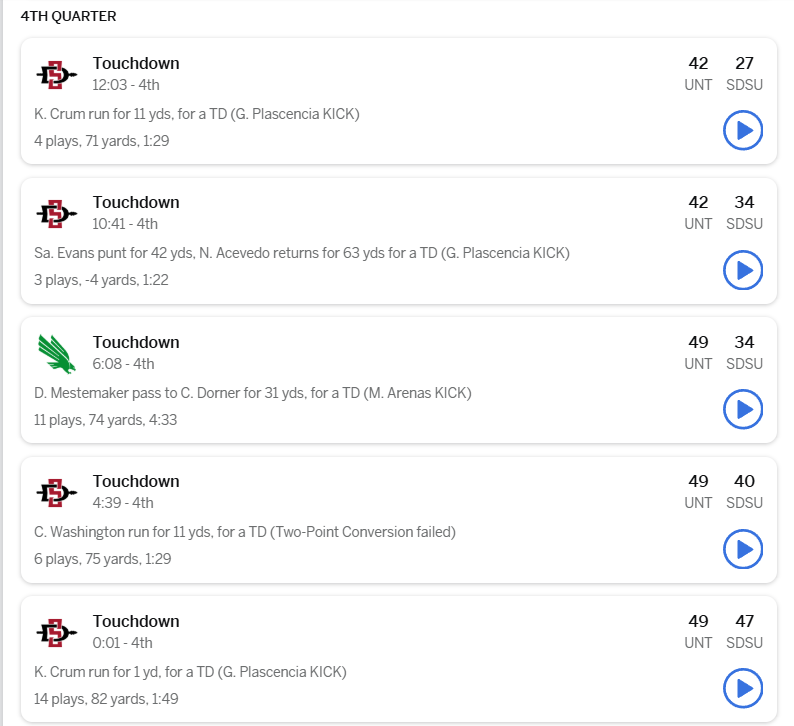
Task: Click the 4TH QUARTER section heading
Action: point(68,16)
